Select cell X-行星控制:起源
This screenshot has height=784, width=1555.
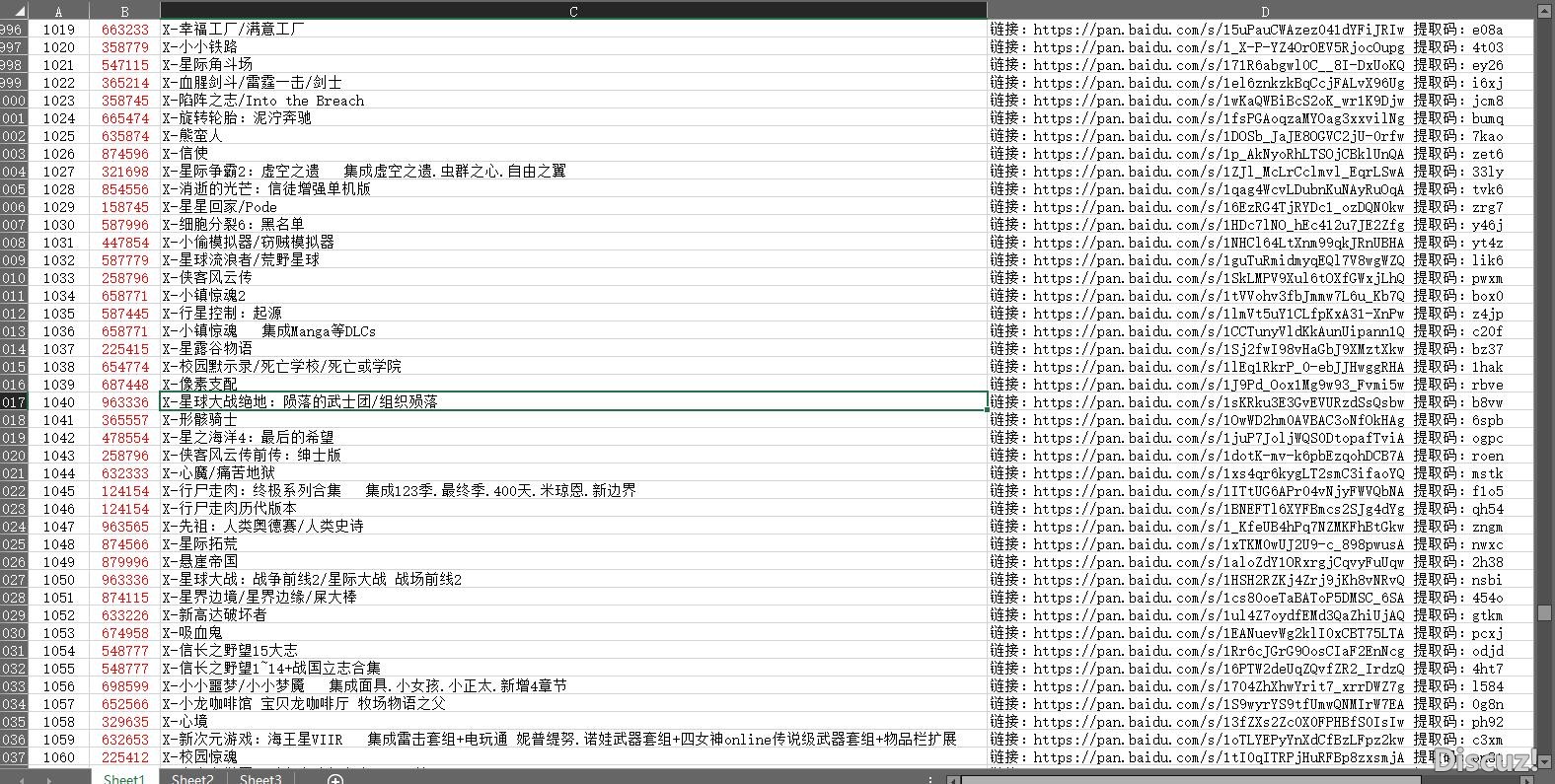pyautogui.click(x=573, y=314)
